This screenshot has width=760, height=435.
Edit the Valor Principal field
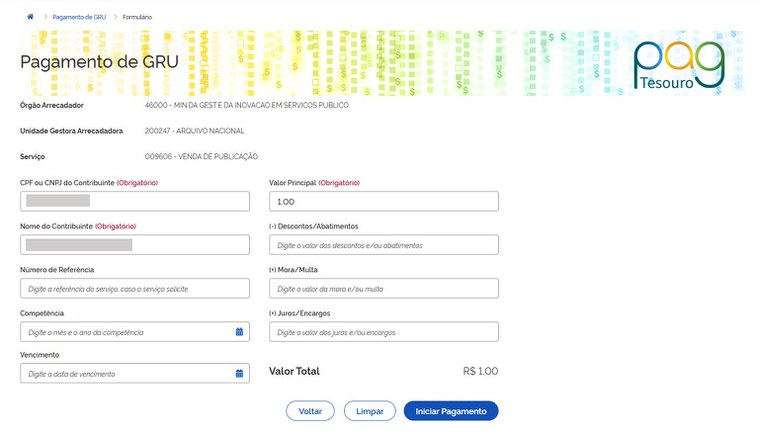pos(383,201)
